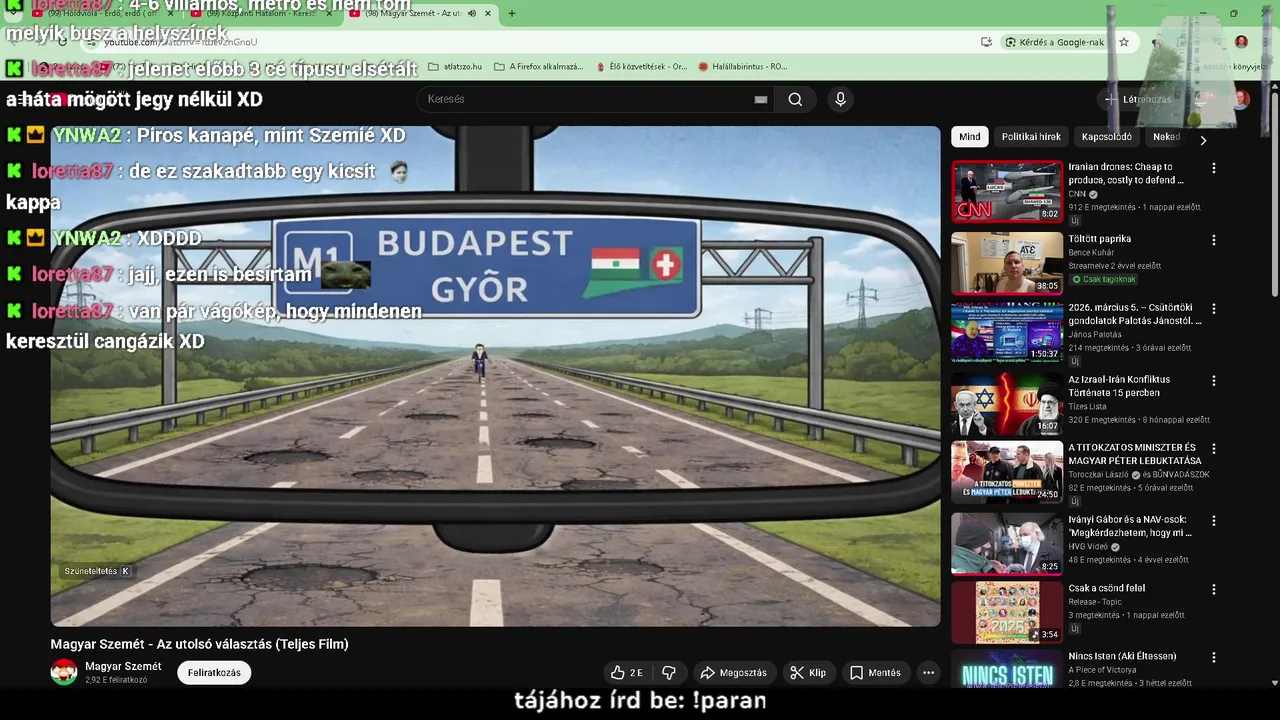Share the video via Megosztás
The image size is (1280, 720).
tap(733, 673)
